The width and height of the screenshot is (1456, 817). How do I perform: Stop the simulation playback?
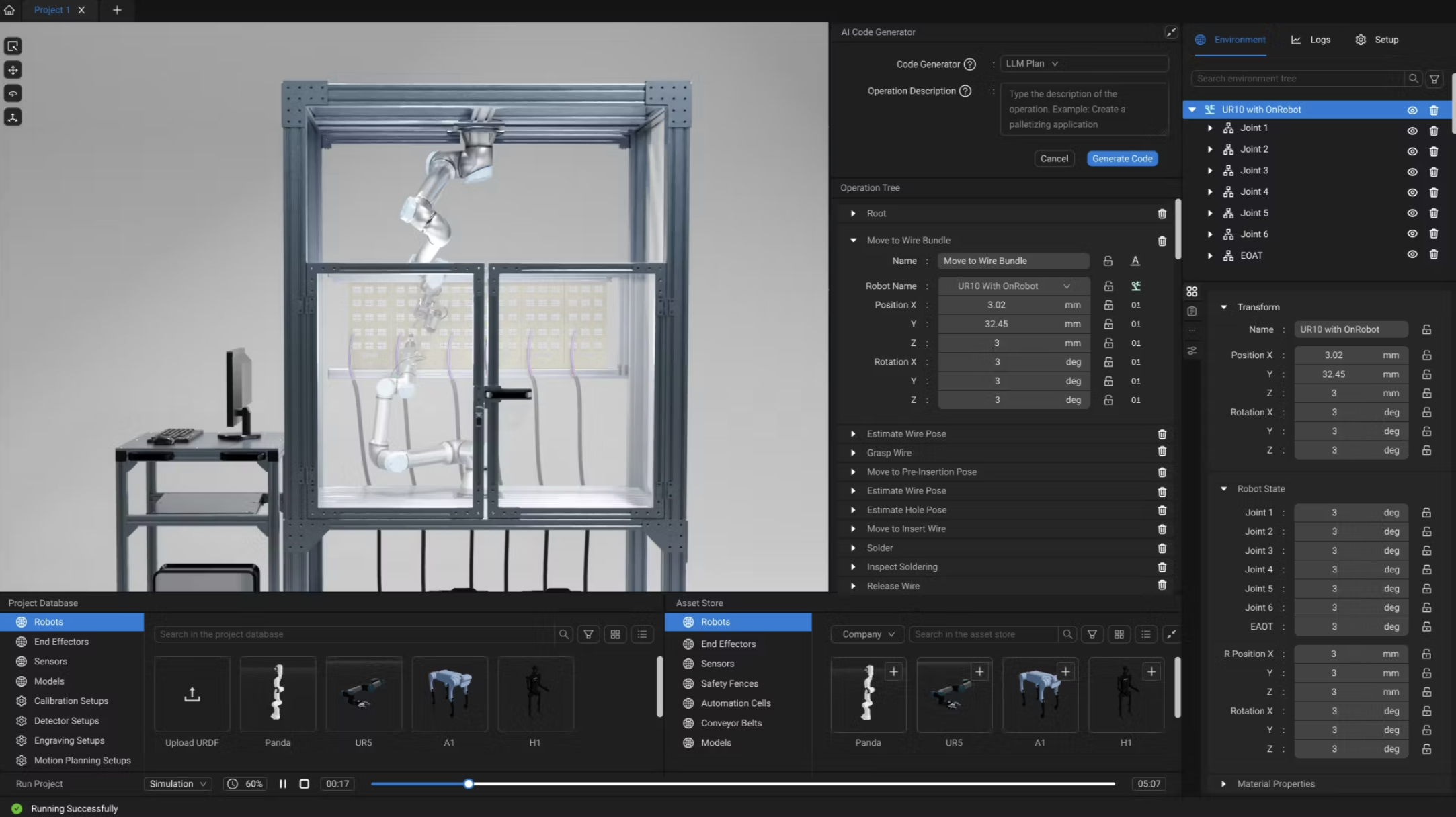(x=305, y=784)
